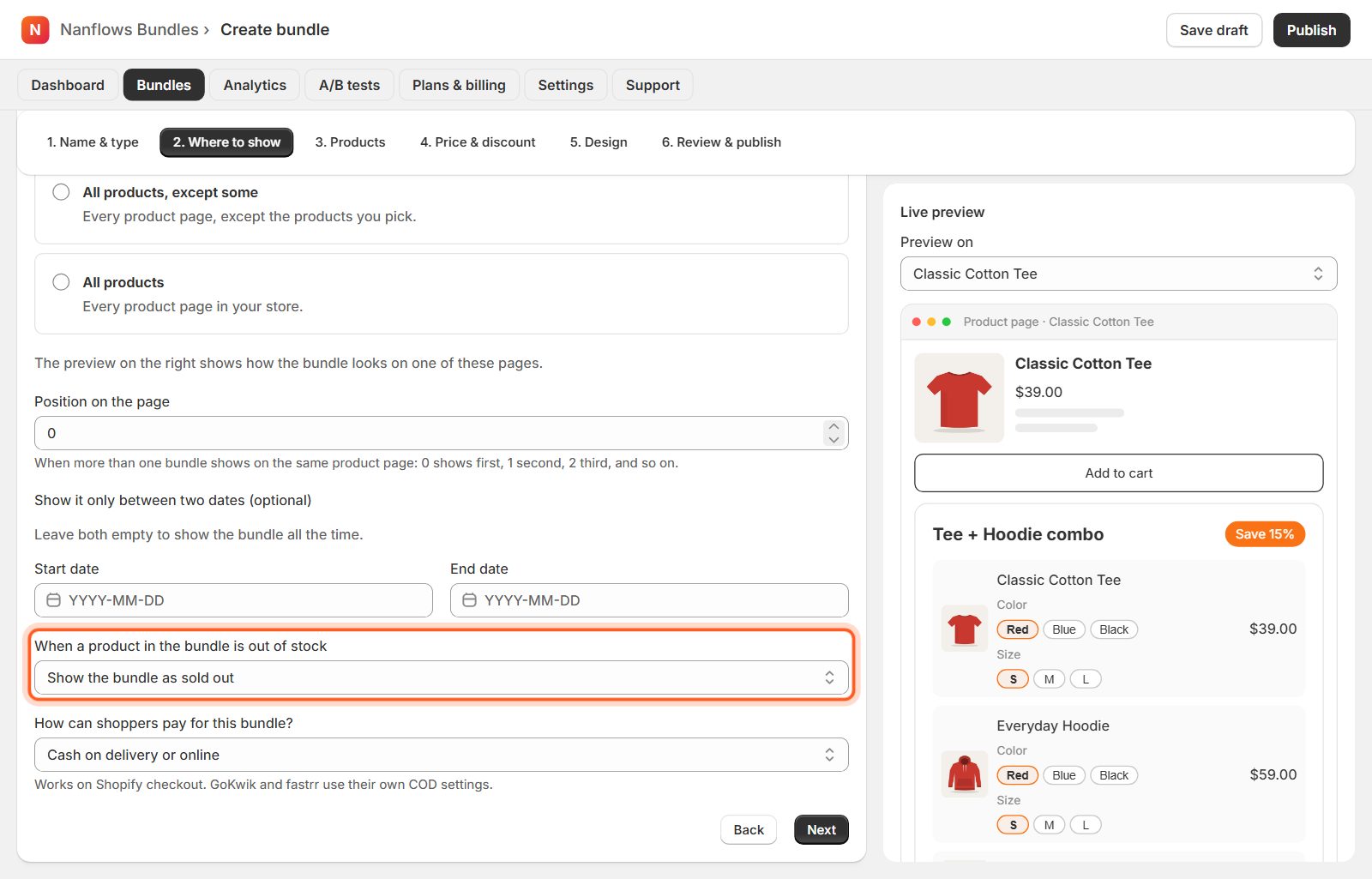Image resolution: width=1372 pixels, height=879 pixels.
Task: Open the 'Preview on' Classic Cotton Tee dropdown
Action: (1119, 274)
